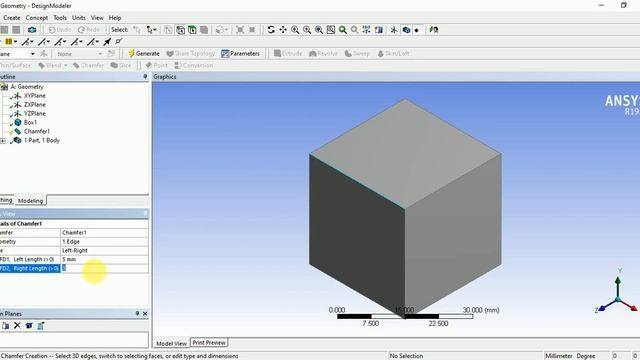Open the Units menu
640x360 pixels.
[x=79, y=18]
